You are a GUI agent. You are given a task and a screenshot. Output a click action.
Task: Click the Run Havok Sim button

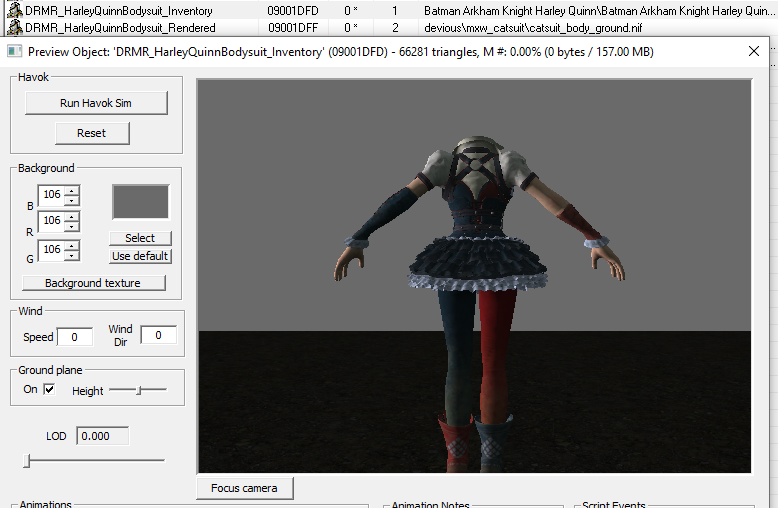pyautogui.click(x=96, y=103)
